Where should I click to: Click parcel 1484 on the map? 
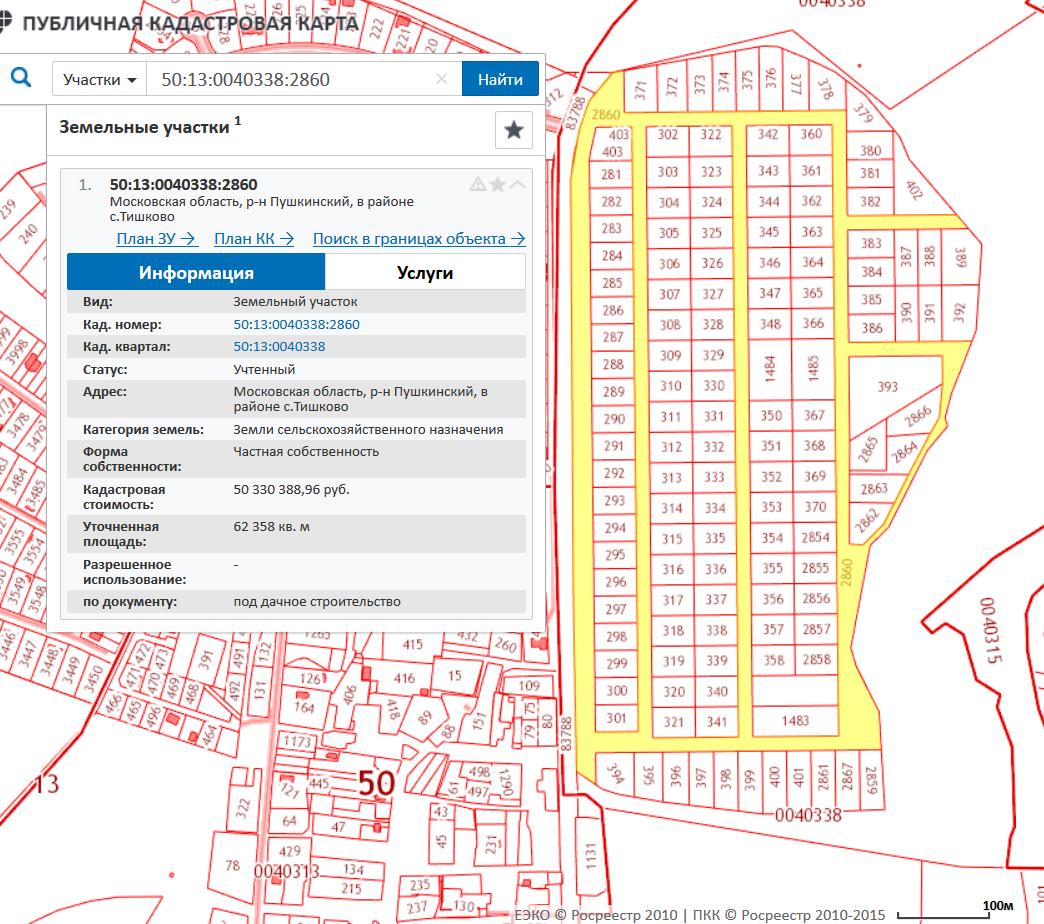769,368
